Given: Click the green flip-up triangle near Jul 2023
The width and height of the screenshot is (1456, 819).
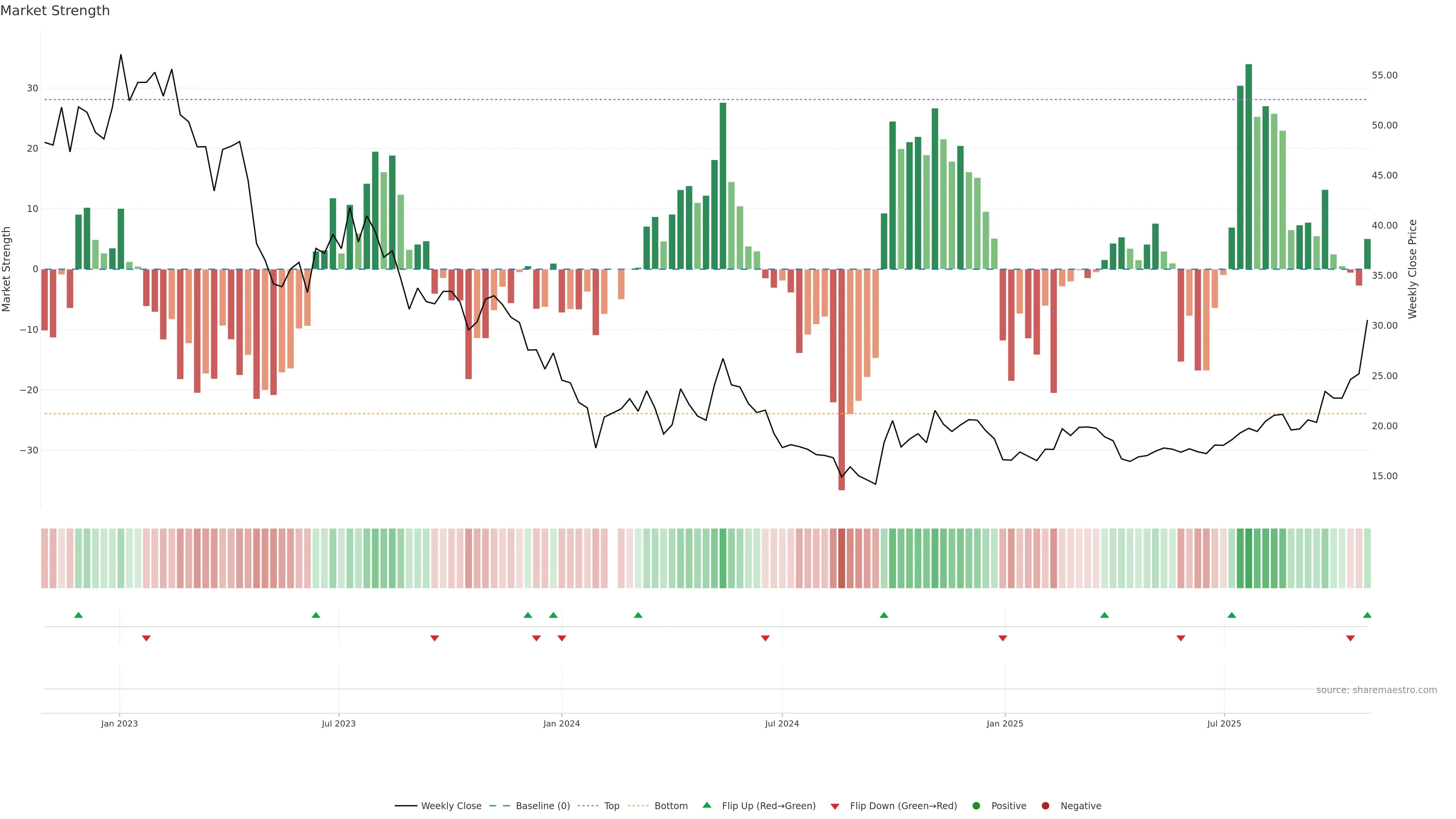Looking at the screenshot, I should [316, 615].
